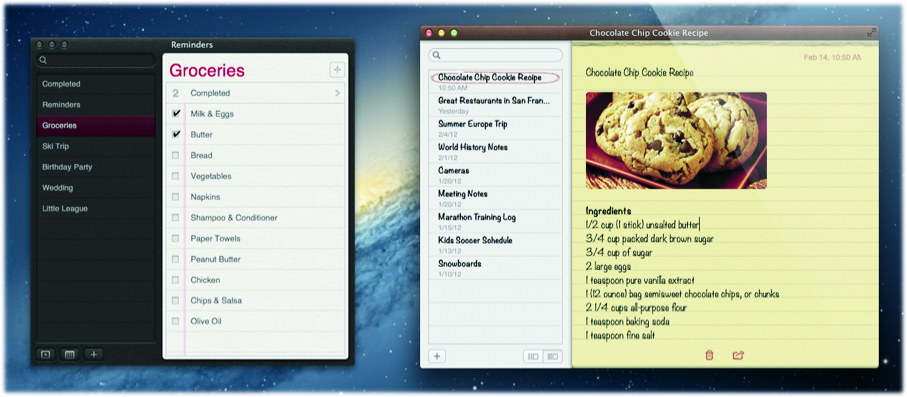
Task: Switch Notes to the folders-list layout icon
Action: 533,356
